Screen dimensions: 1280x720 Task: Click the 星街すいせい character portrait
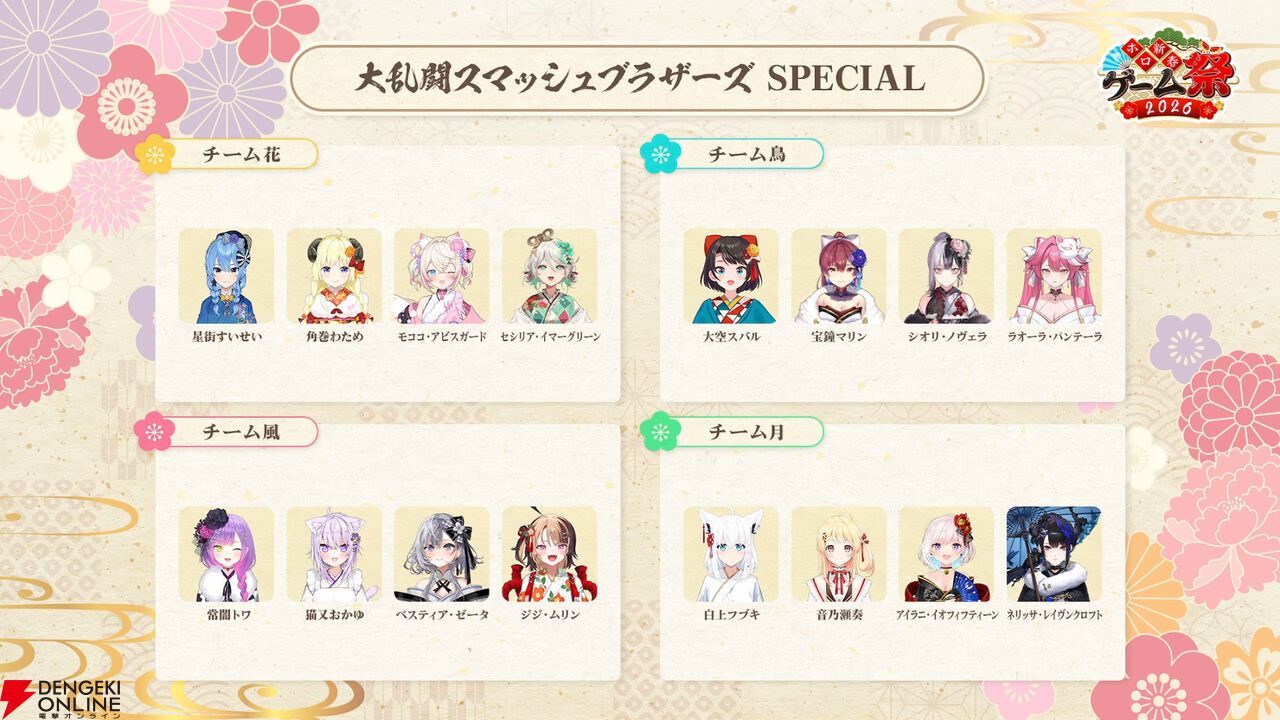(226, 276)
